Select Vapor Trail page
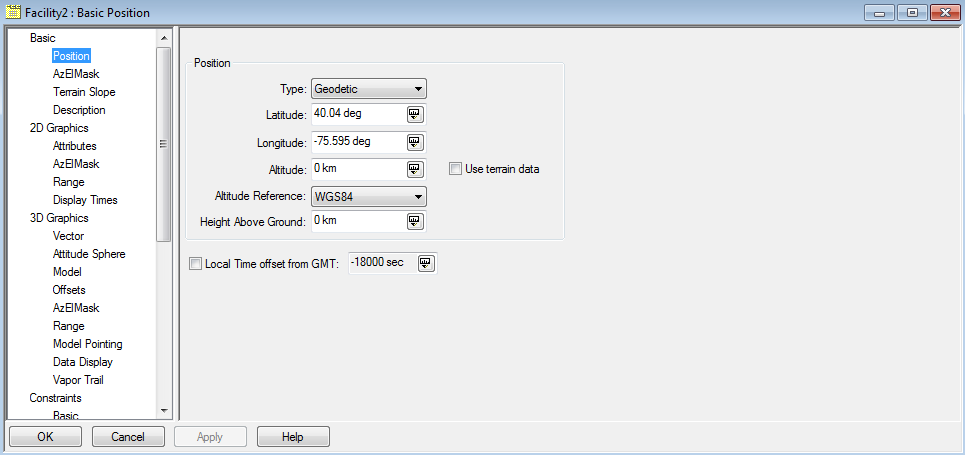The width and height of the screenshot is (965, 455). click(x=78, y=380)
